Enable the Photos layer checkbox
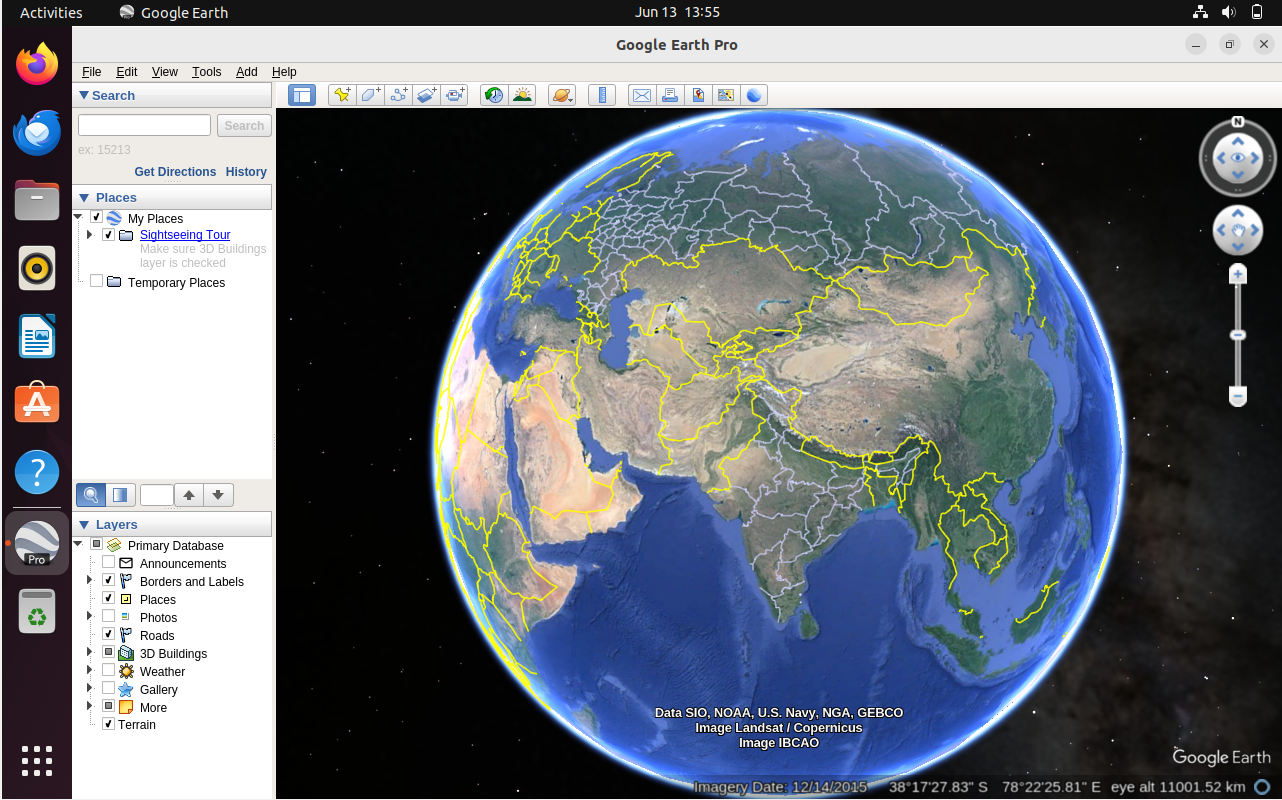The image size is (1282, 800). tap(109, 617)
